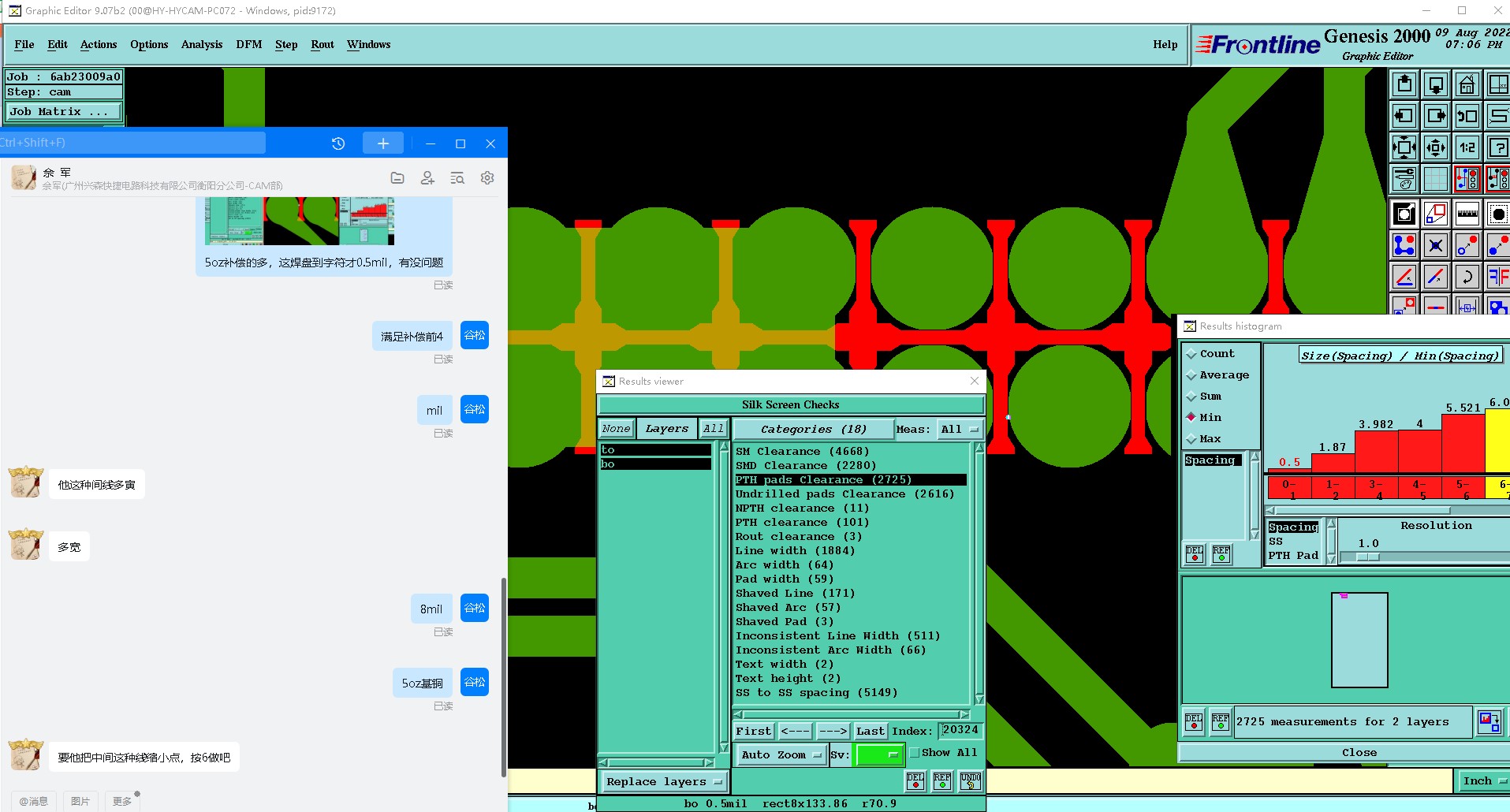The height and width of the screenshot is (812, 1510).
Task: Click the histogram export icon beside measurements text
Action: click(1489, 721)
